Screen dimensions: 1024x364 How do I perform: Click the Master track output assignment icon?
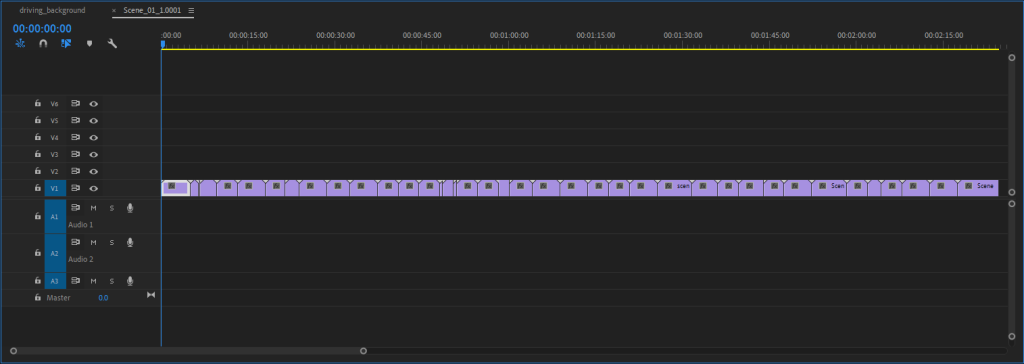(151, 295)
